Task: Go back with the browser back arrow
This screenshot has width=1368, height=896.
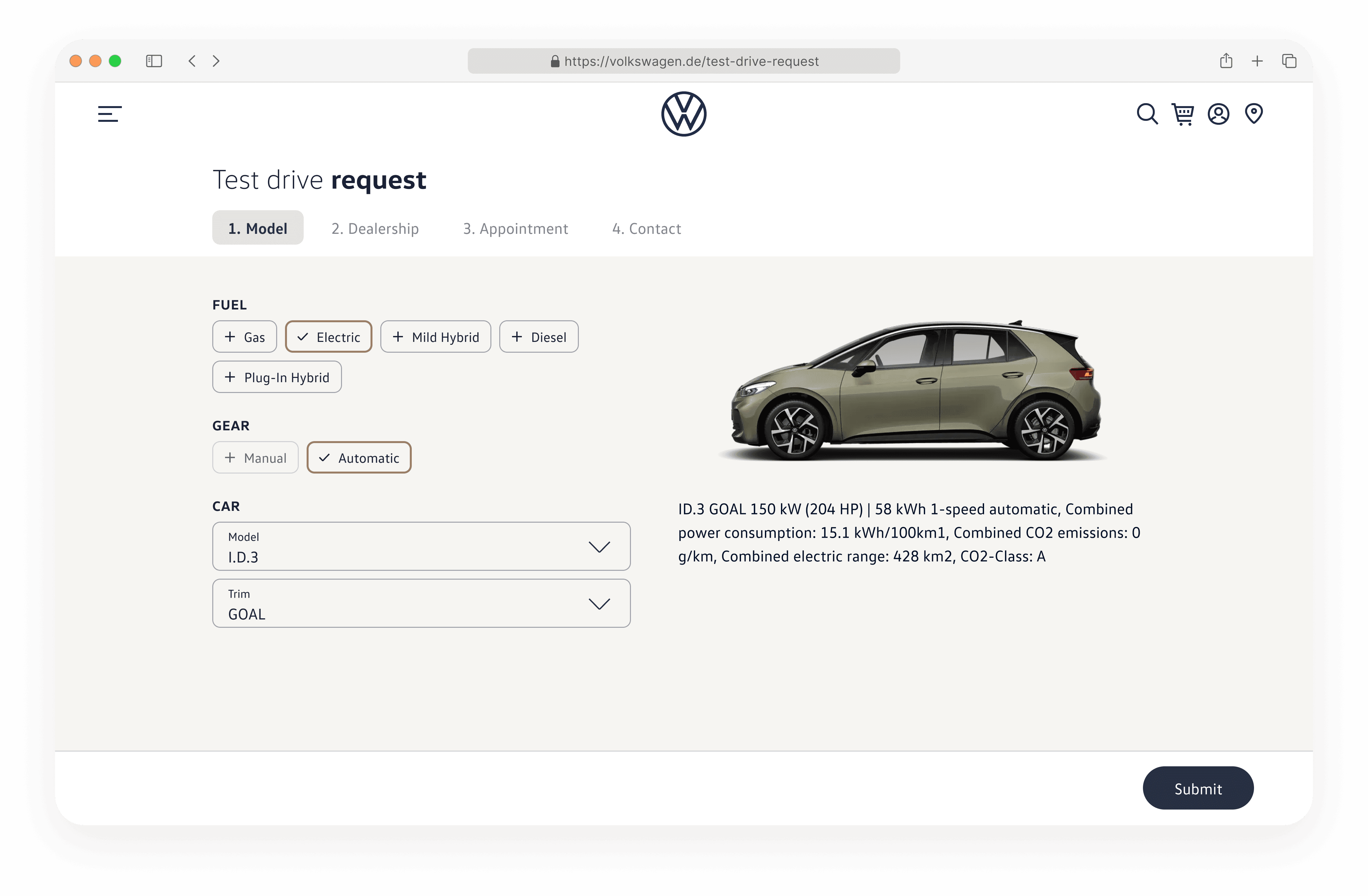Action: [x=192, y=61]
